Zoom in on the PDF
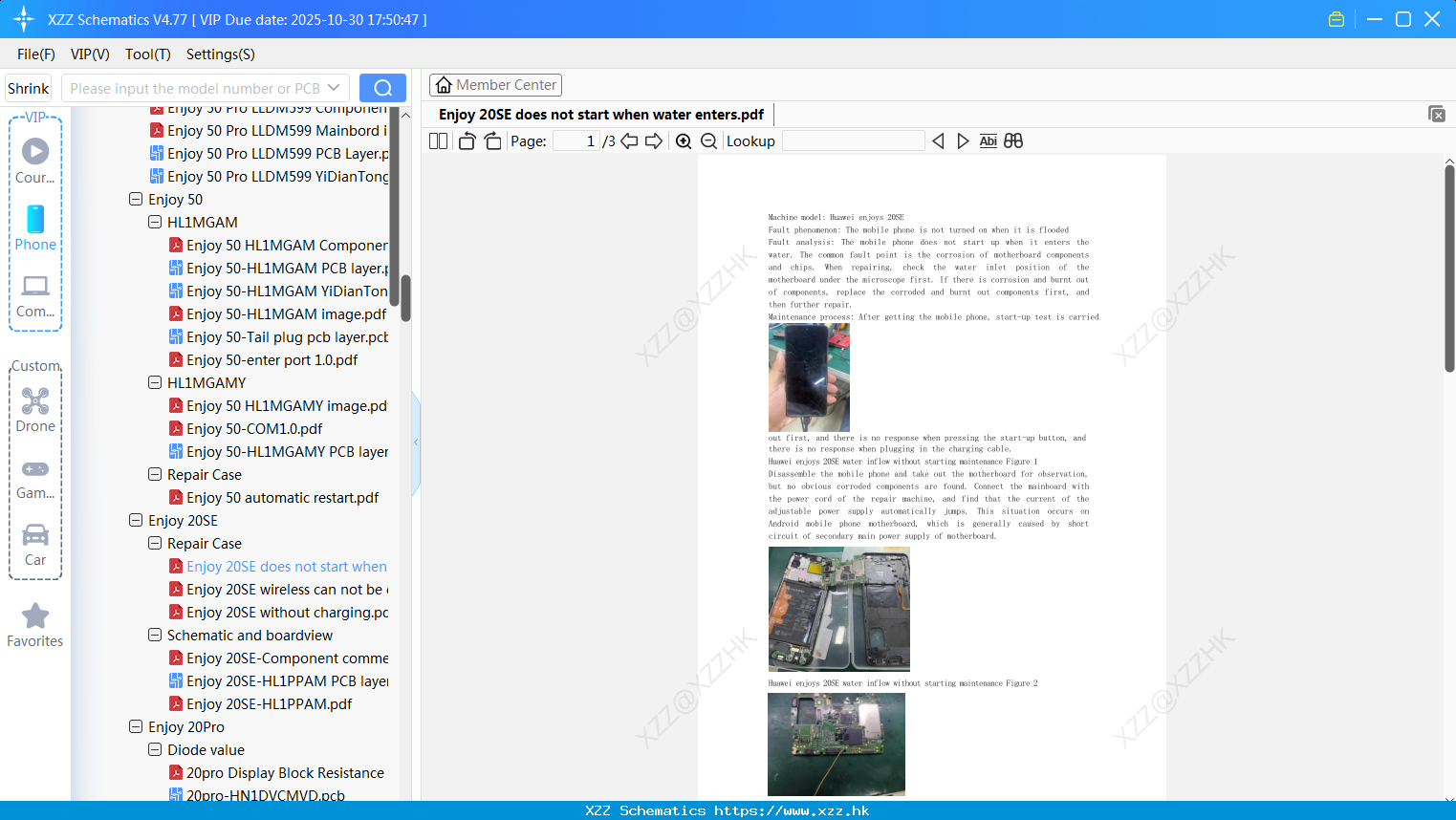 [x=684, y=141]
